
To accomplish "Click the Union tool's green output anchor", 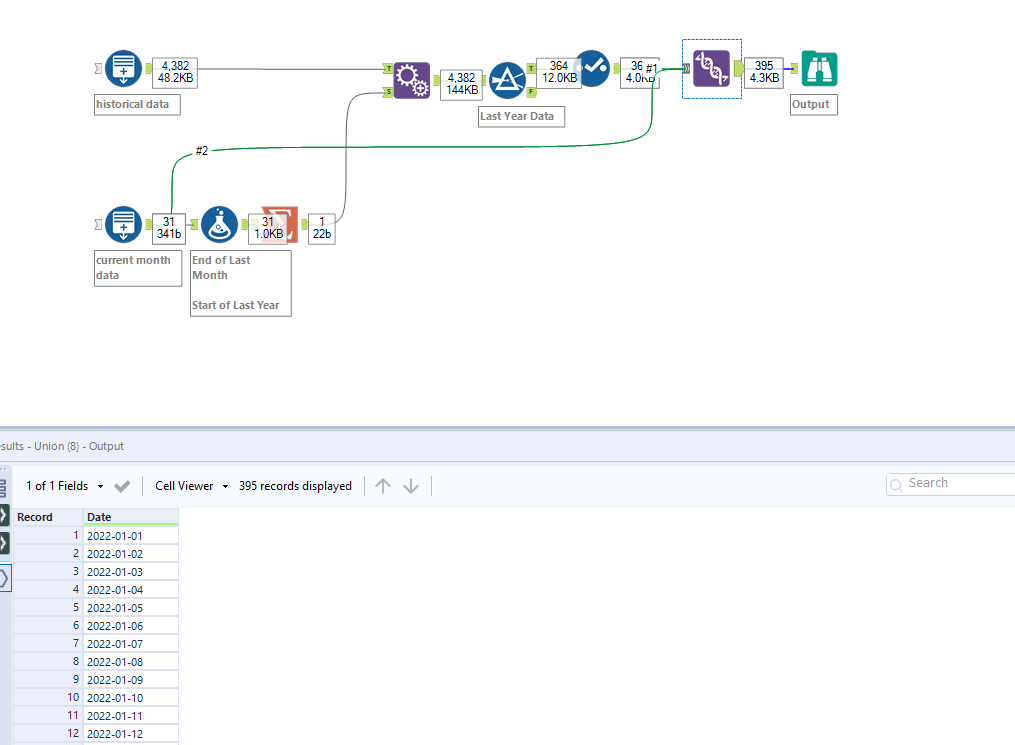I will coord(738,69).
